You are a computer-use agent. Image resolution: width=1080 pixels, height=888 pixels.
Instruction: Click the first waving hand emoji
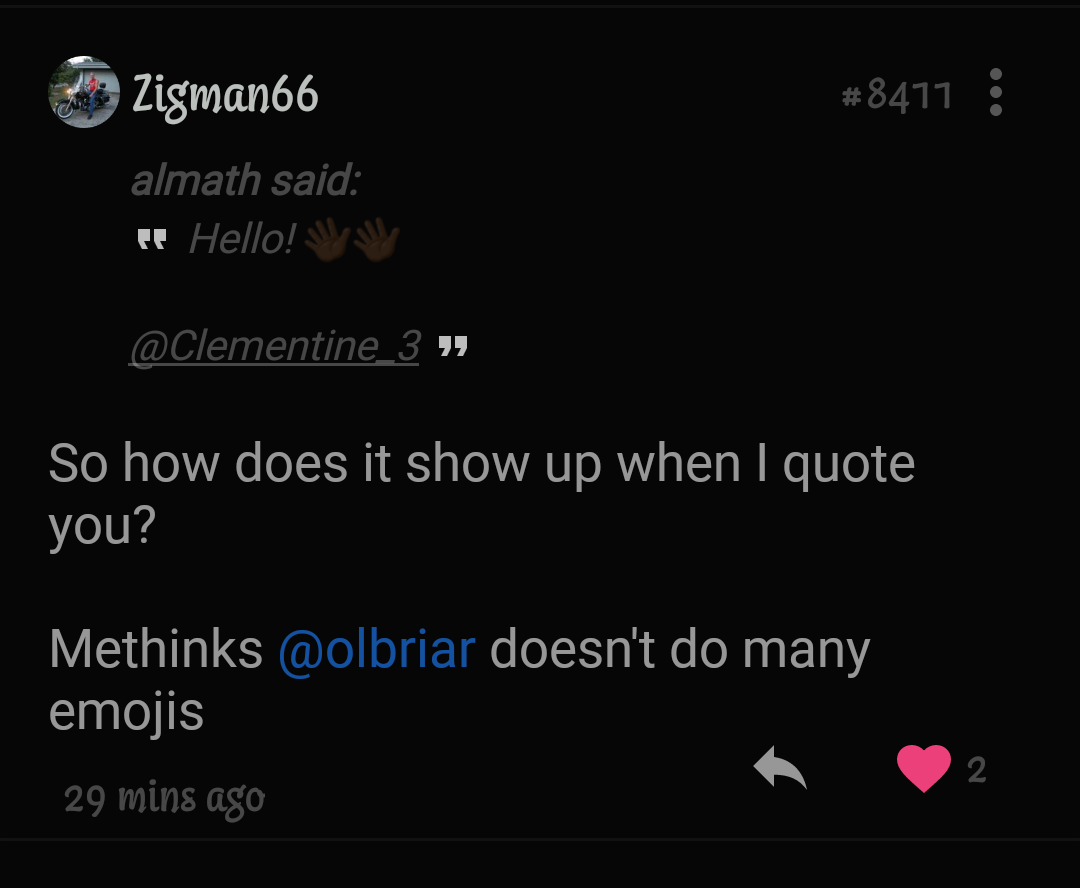(326, 240)
